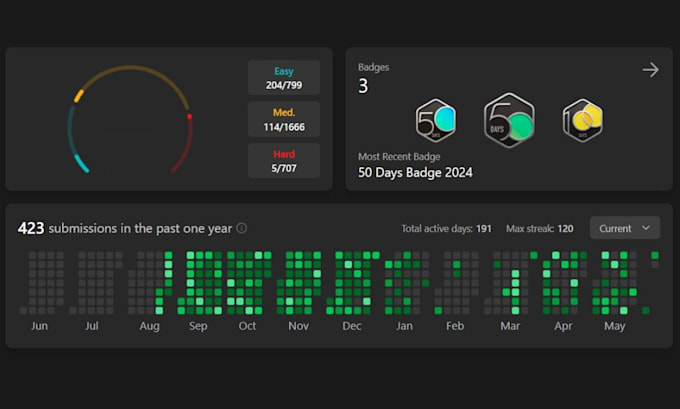680x409 pixels.
Task: Click the Nov month label
Action: coord(298,326)
